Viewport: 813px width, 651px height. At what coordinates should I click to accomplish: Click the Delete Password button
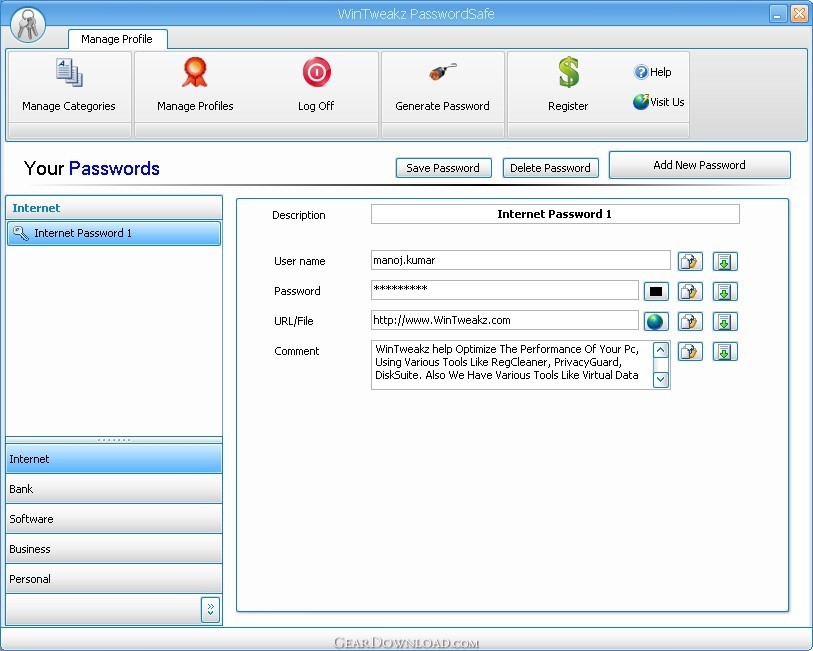pos(550,168)
